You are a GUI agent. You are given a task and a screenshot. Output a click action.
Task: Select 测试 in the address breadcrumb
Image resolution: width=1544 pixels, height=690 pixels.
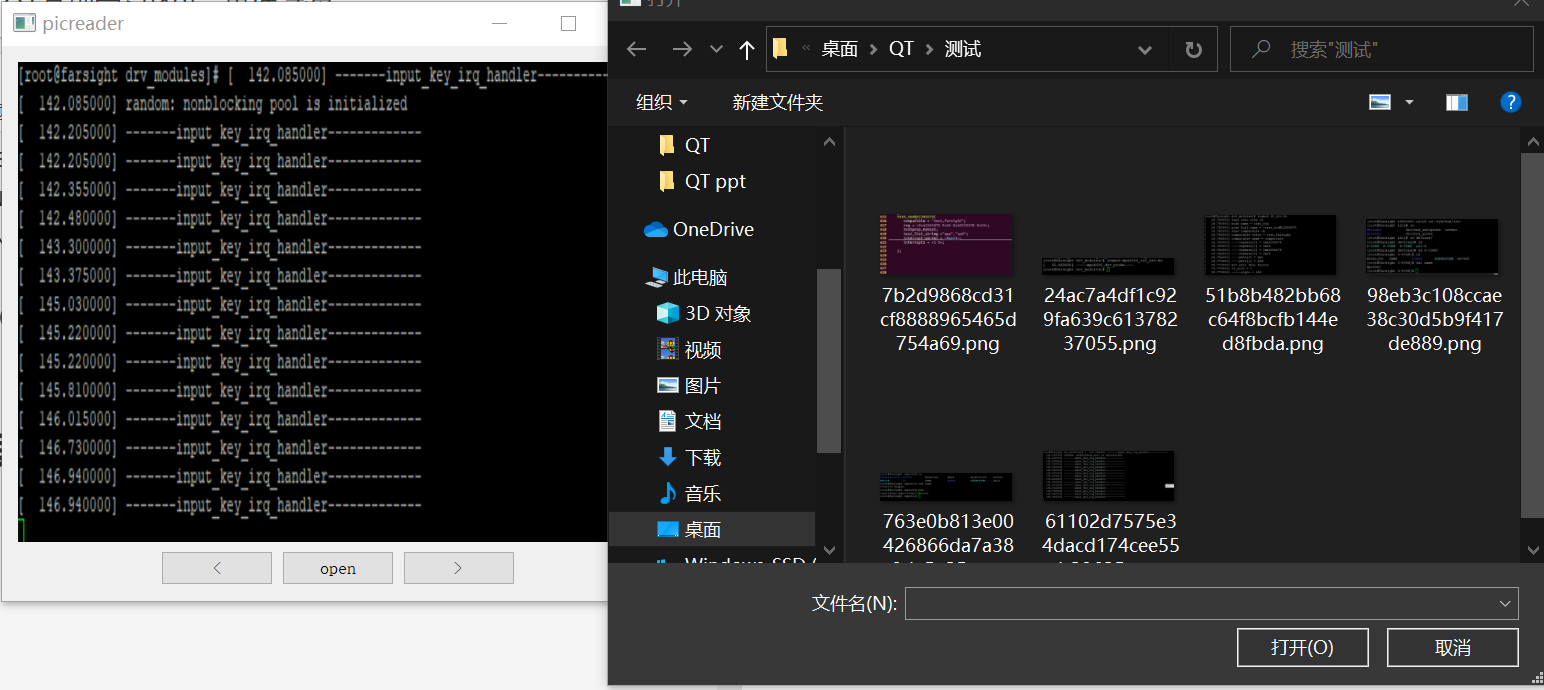[963, 49]
